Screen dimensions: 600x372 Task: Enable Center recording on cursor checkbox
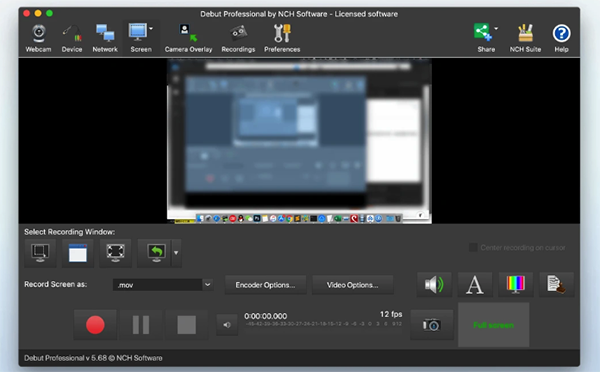click(473, 248)
